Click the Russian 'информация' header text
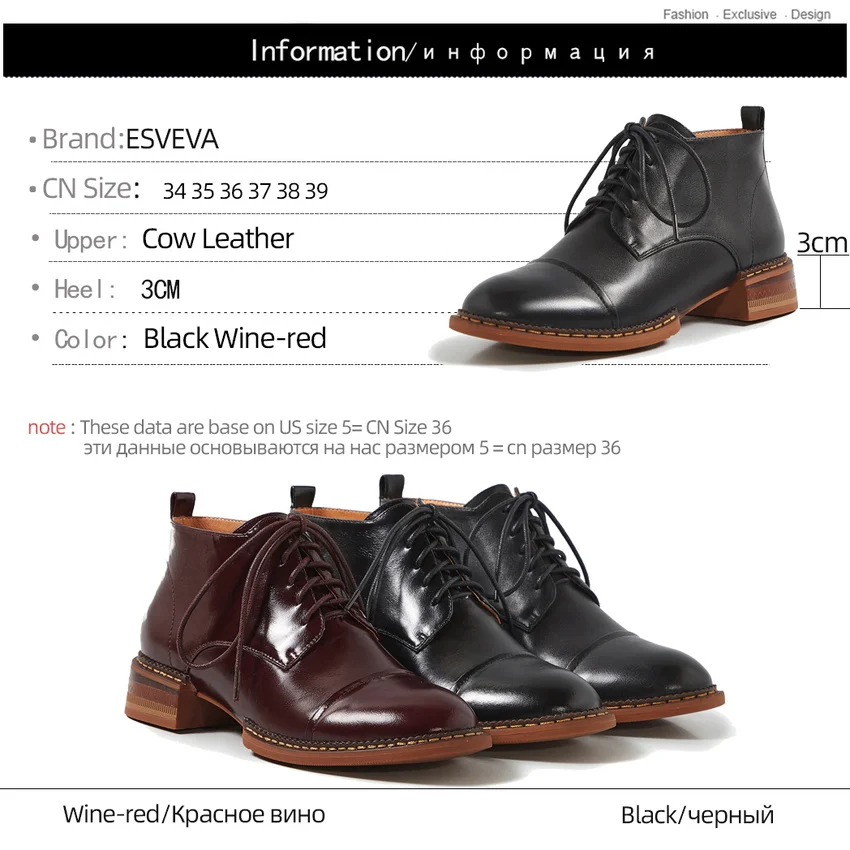 (x=539, y=52)
